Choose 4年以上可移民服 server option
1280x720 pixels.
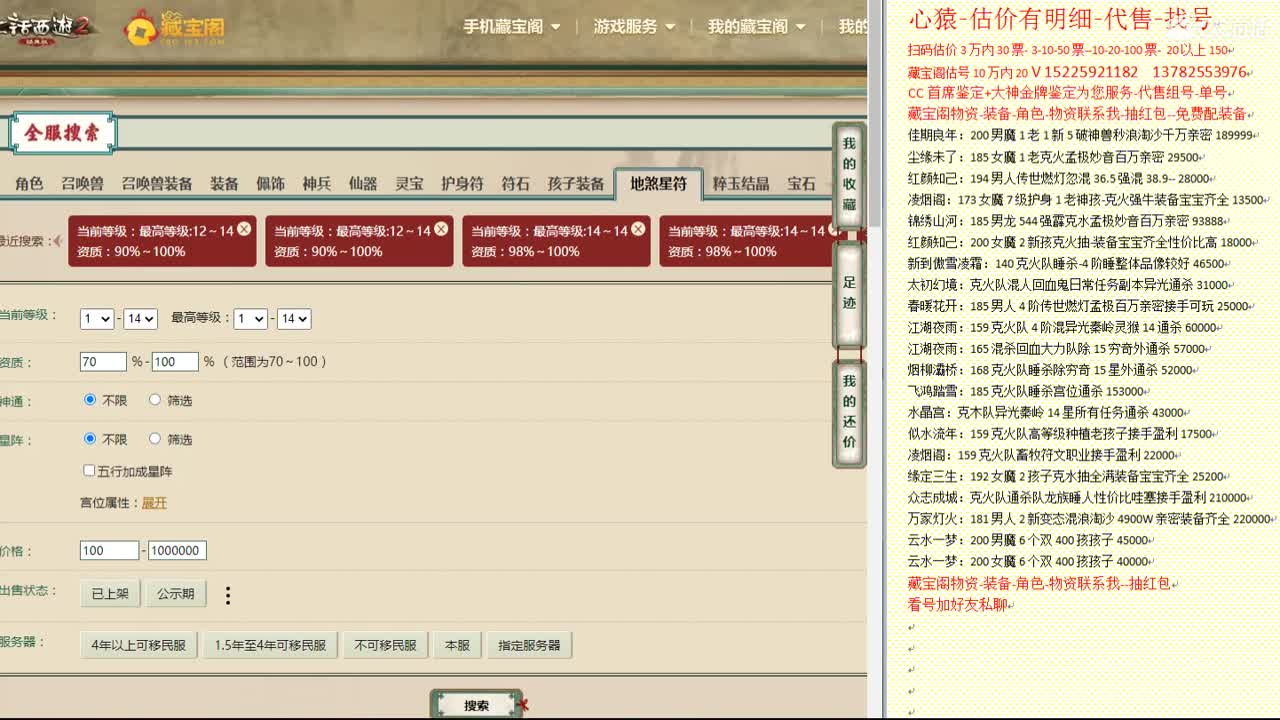coord(139,645)
